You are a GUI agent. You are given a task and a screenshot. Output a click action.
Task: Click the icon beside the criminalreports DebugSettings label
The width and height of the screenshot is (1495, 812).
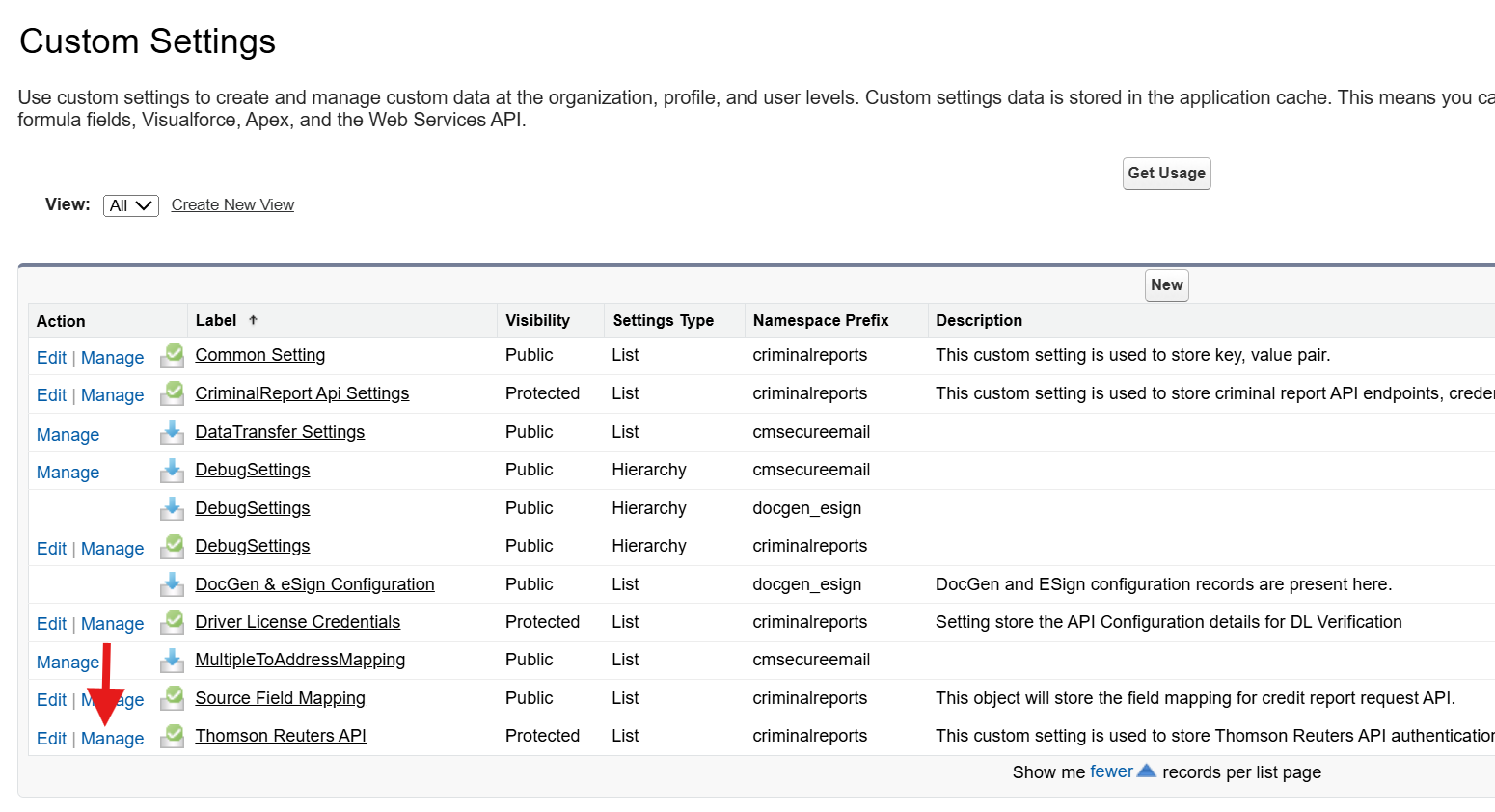tap(173, 546)
